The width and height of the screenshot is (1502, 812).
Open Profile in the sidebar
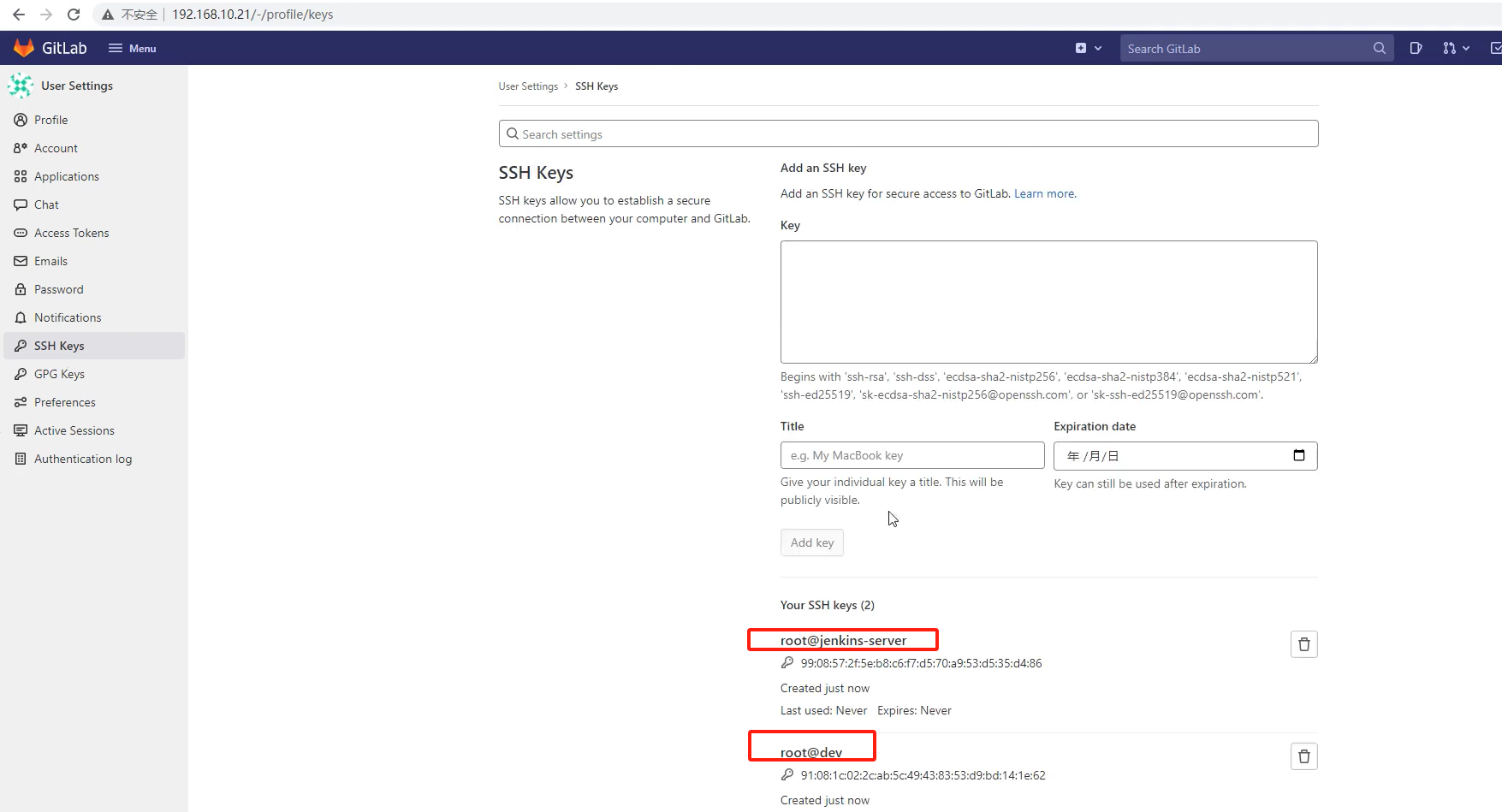point(94,120)
